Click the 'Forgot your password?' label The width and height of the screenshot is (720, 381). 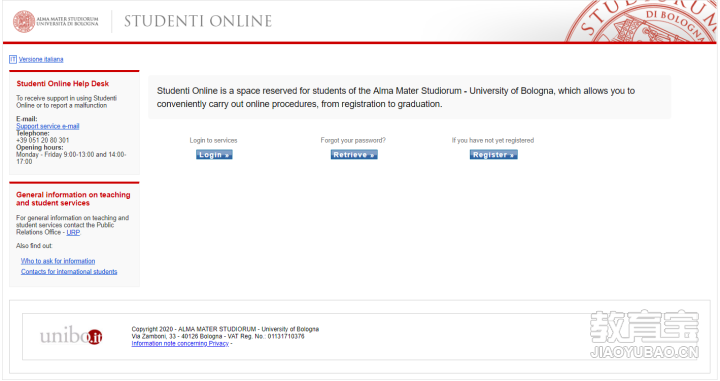click(x=353, y=140)
